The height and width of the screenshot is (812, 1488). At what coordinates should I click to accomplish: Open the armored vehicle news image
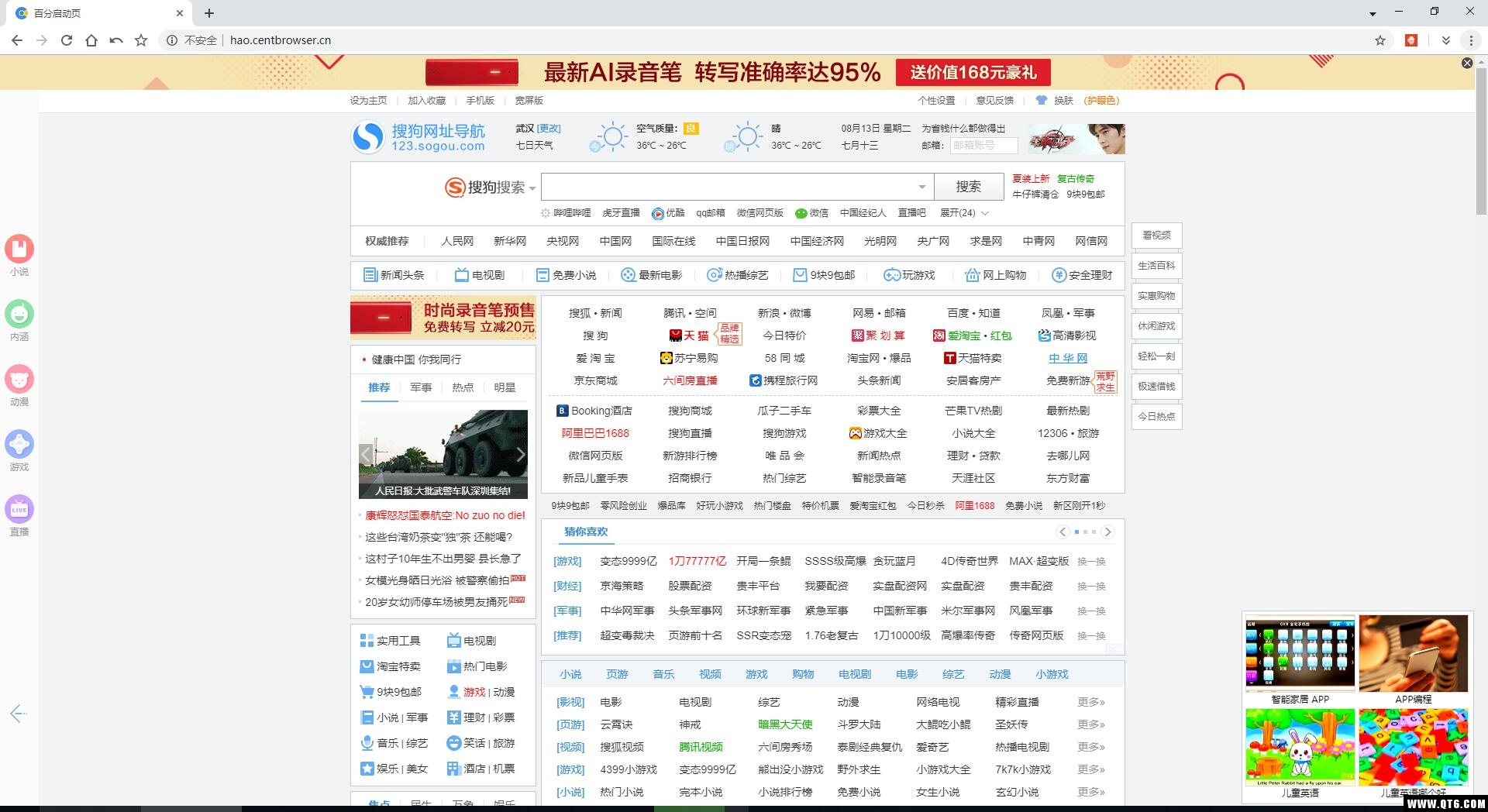443,454
